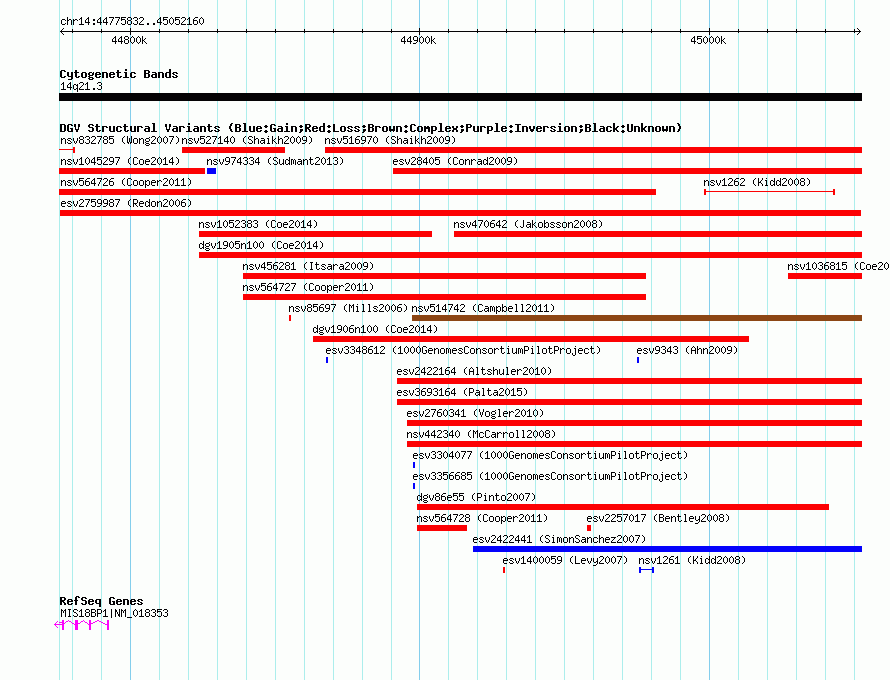Viewport: 890px width, 680px height.
Task: Select the esv2422164 (Altshuler2010) label
Action: [x=475, y=371]
